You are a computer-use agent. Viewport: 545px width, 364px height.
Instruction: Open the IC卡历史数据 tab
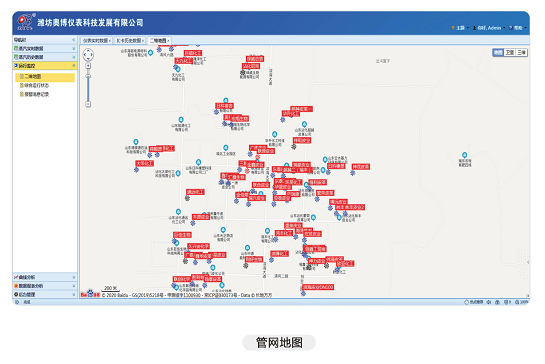(129, 41)
